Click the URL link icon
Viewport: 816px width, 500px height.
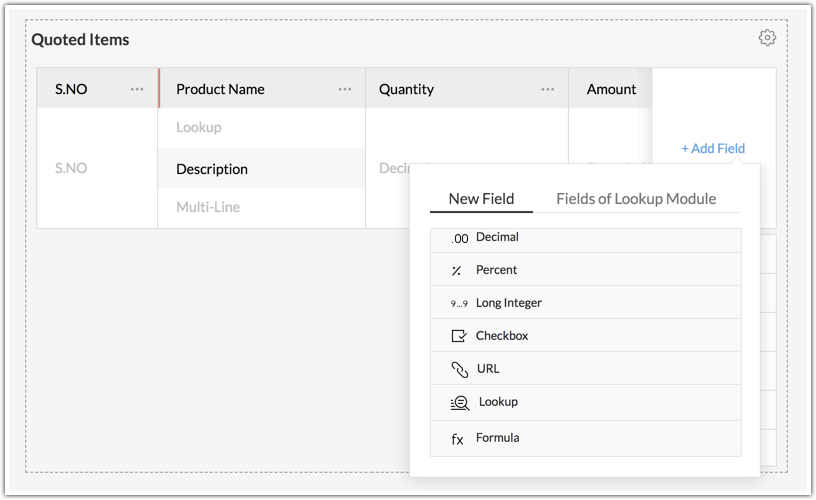pos(459,369)
